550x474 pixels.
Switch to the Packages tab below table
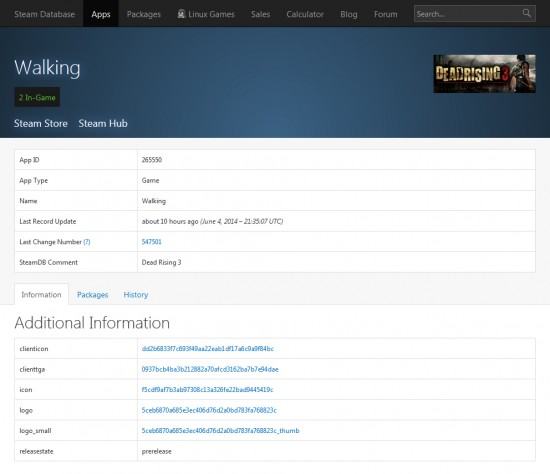coord(93,294)
